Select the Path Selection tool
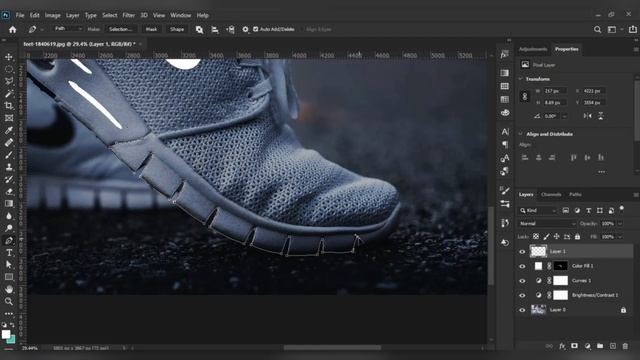 click(9, 264)
